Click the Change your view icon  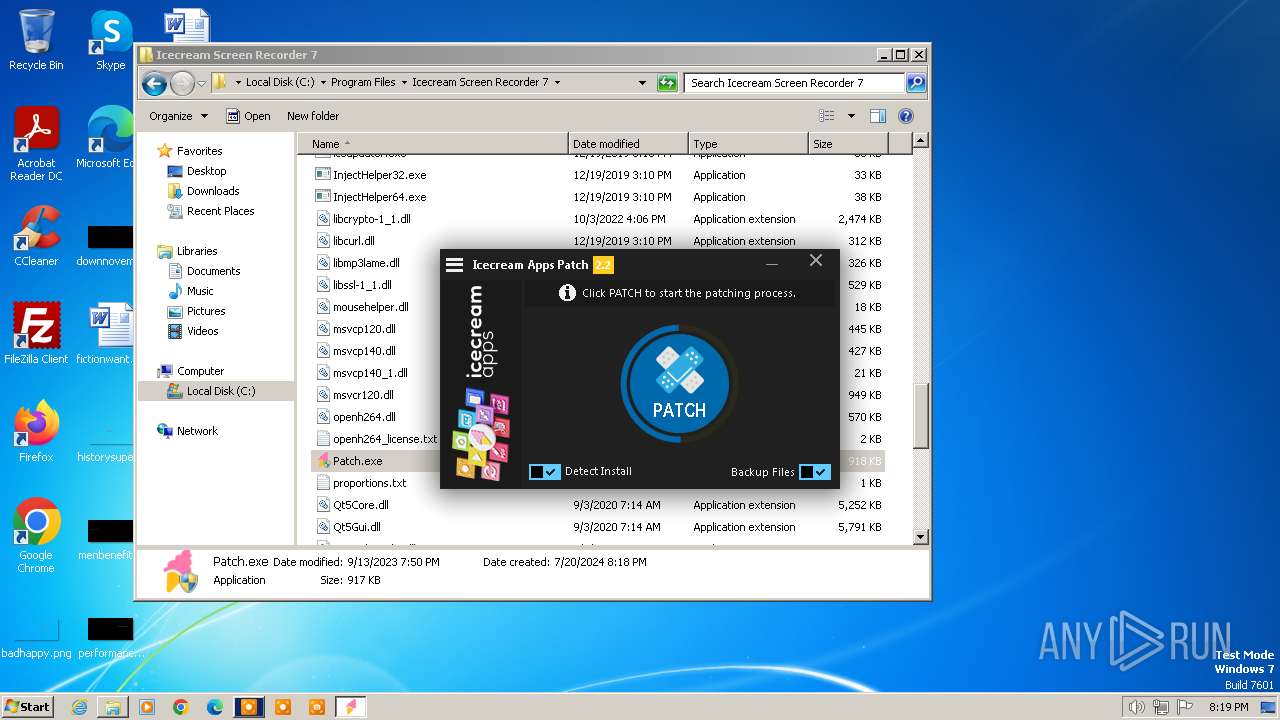(x=826, y=116)
